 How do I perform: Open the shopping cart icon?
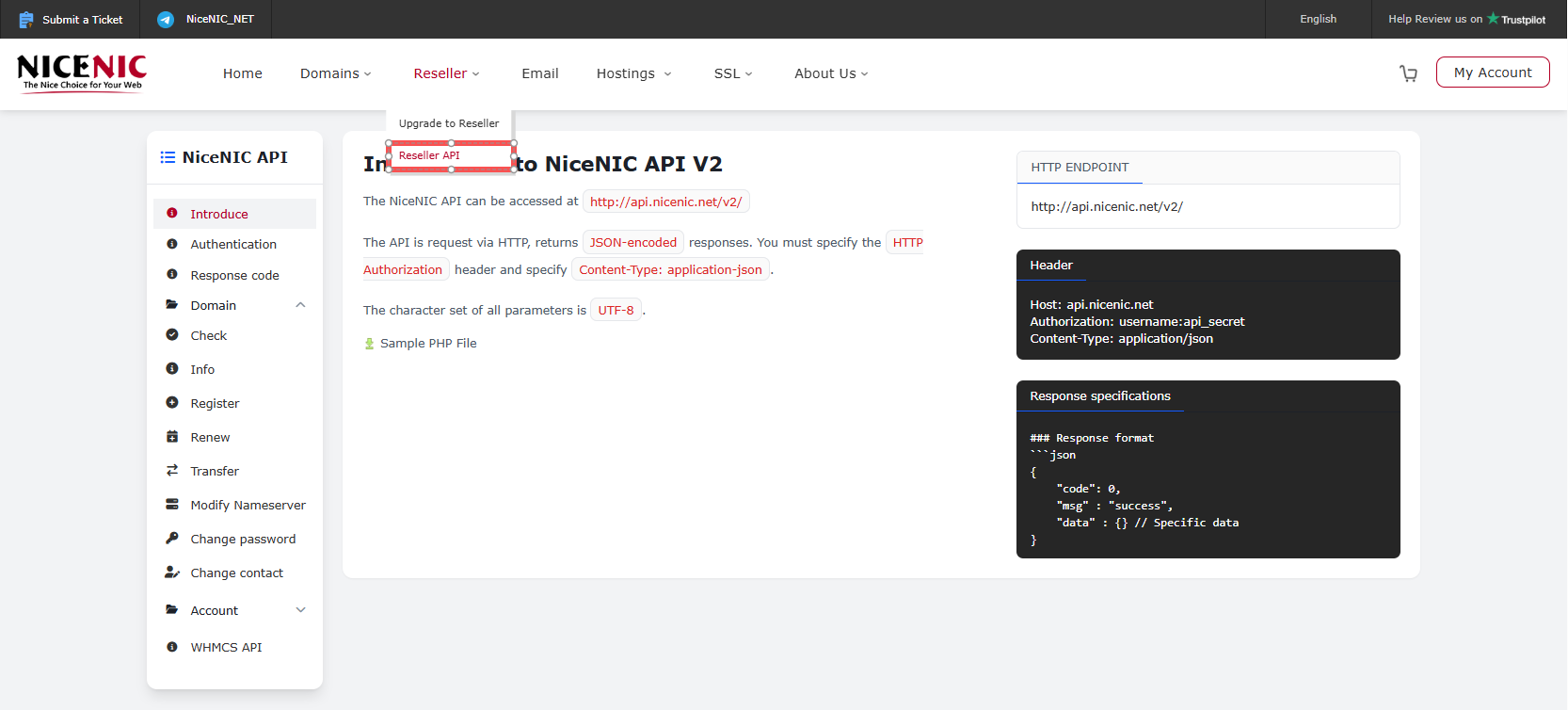[1408, 73]
